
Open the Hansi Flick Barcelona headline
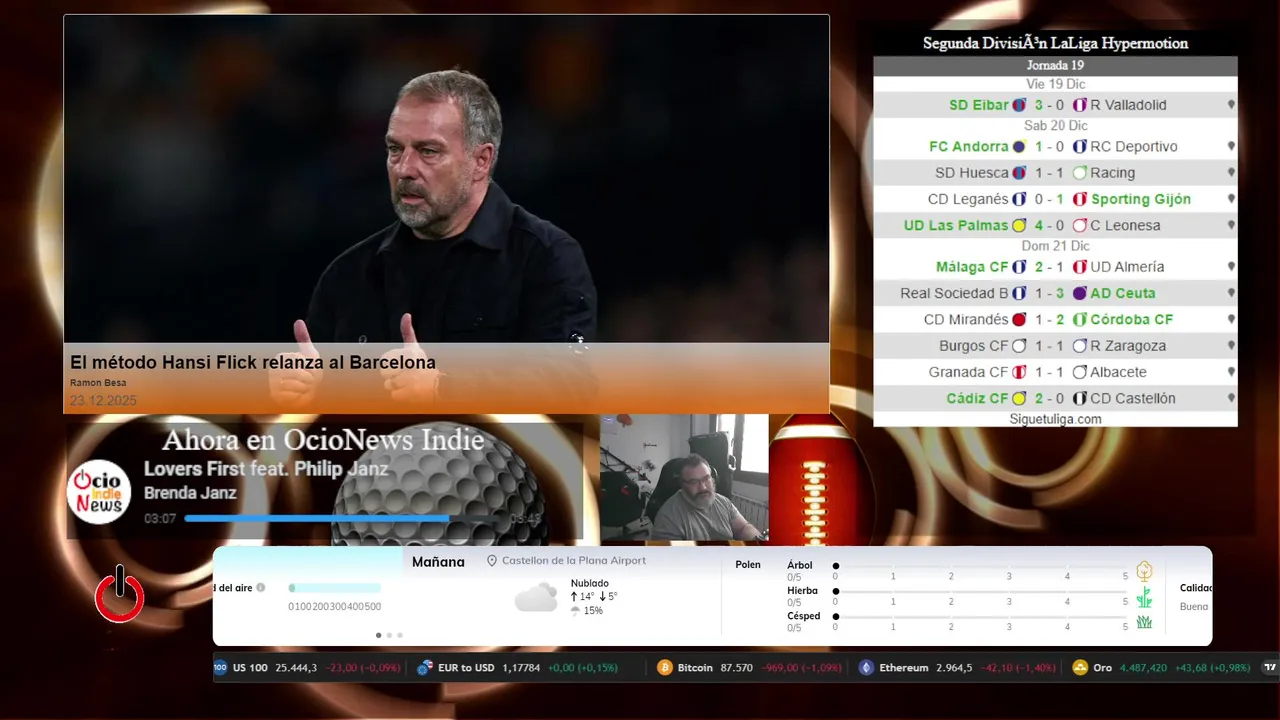point(253,363)
